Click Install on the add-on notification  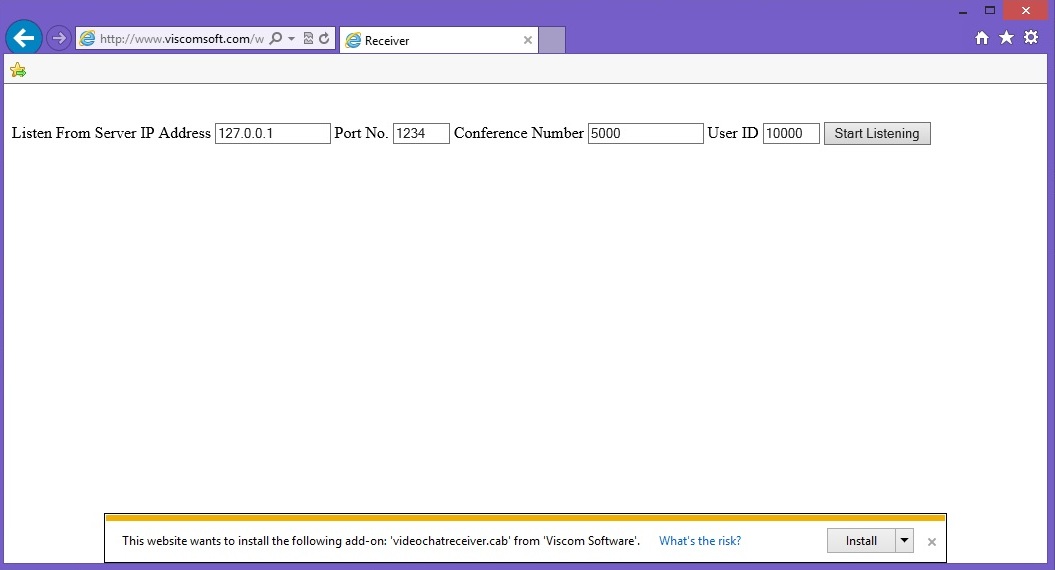(x=861, y=541)
